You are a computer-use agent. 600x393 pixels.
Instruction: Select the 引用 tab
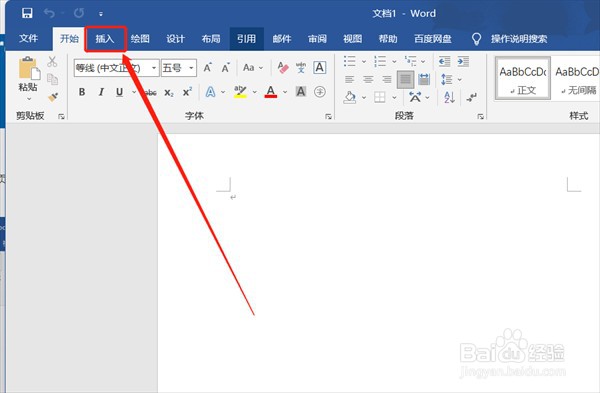click(x=246, y=39)
